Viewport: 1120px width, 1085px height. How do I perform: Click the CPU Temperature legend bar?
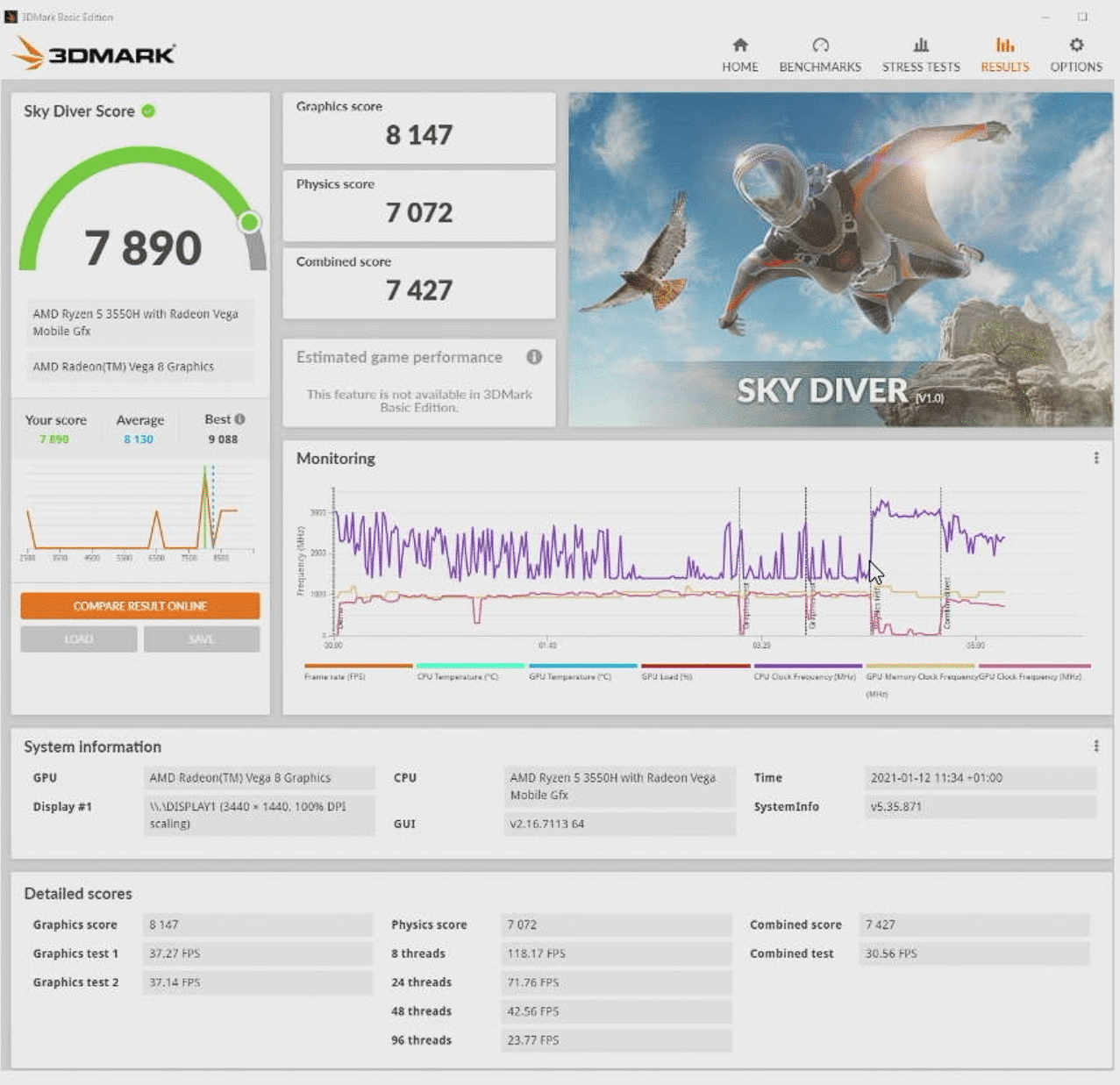471,666
